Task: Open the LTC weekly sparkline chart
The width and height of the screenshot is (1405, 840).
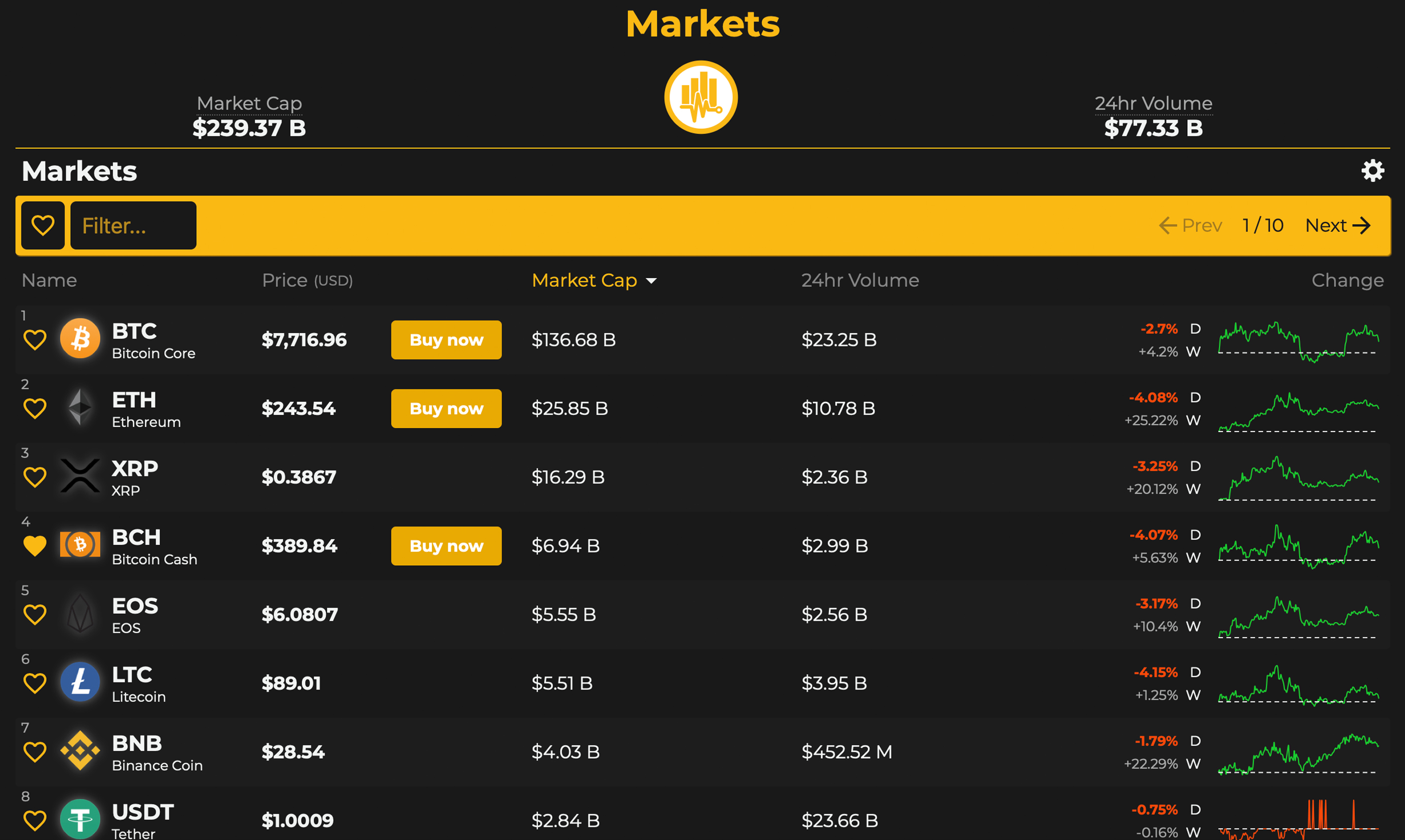Action: [1298, 685]
